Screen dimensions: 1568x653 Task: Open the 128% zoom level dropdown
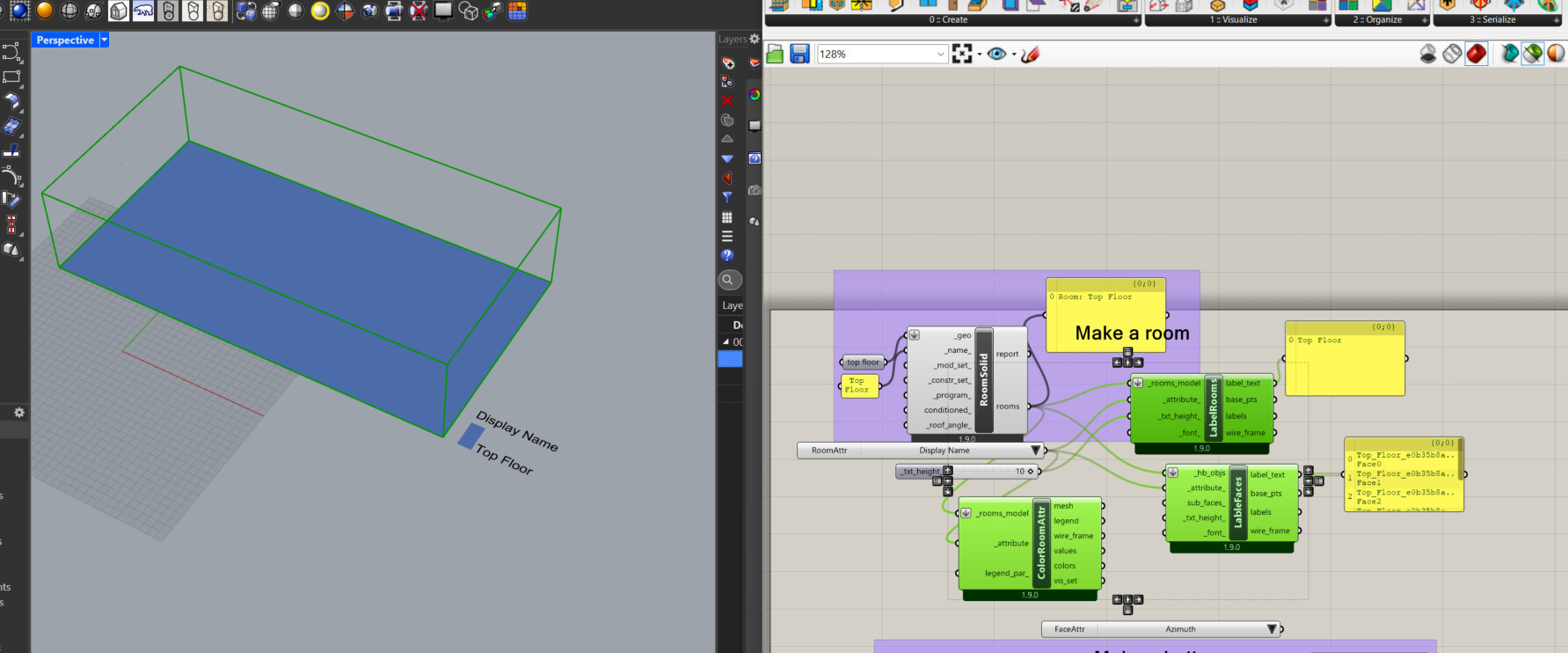(x=940, y=55)
